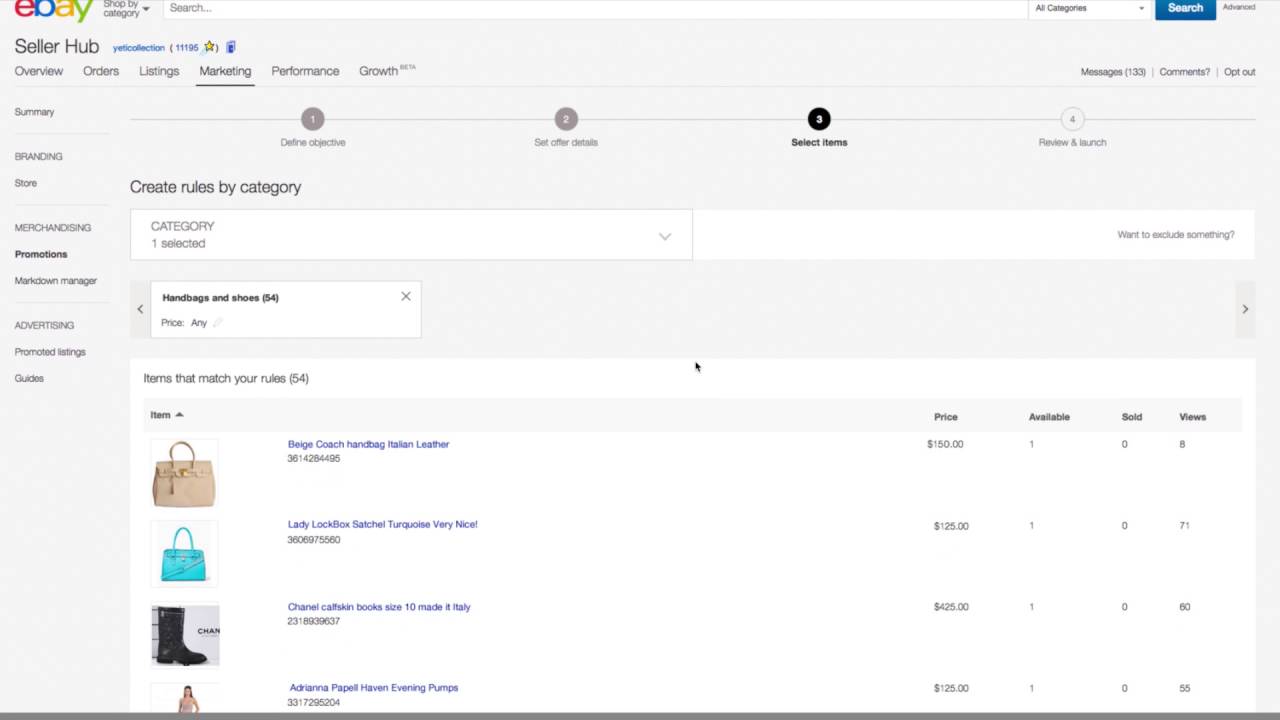Switch to the Overview tab
The height and width of the screenshot is (720, 1280).
tap(39, 71)
